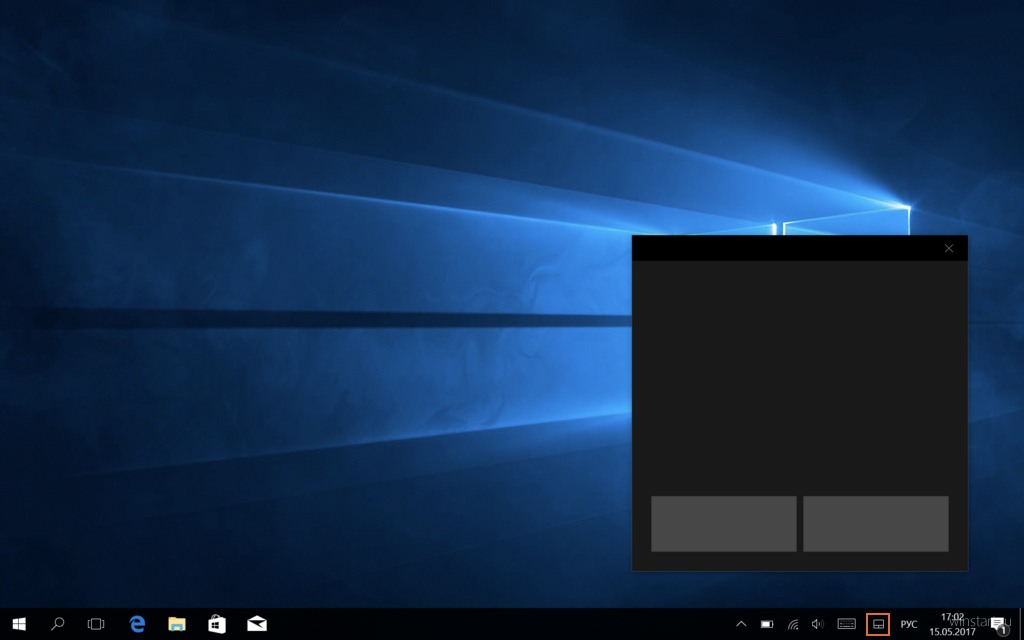1024x640 pixels.
Task: Open the touch keyboard from tray
Action: click(x=846, y=624)
